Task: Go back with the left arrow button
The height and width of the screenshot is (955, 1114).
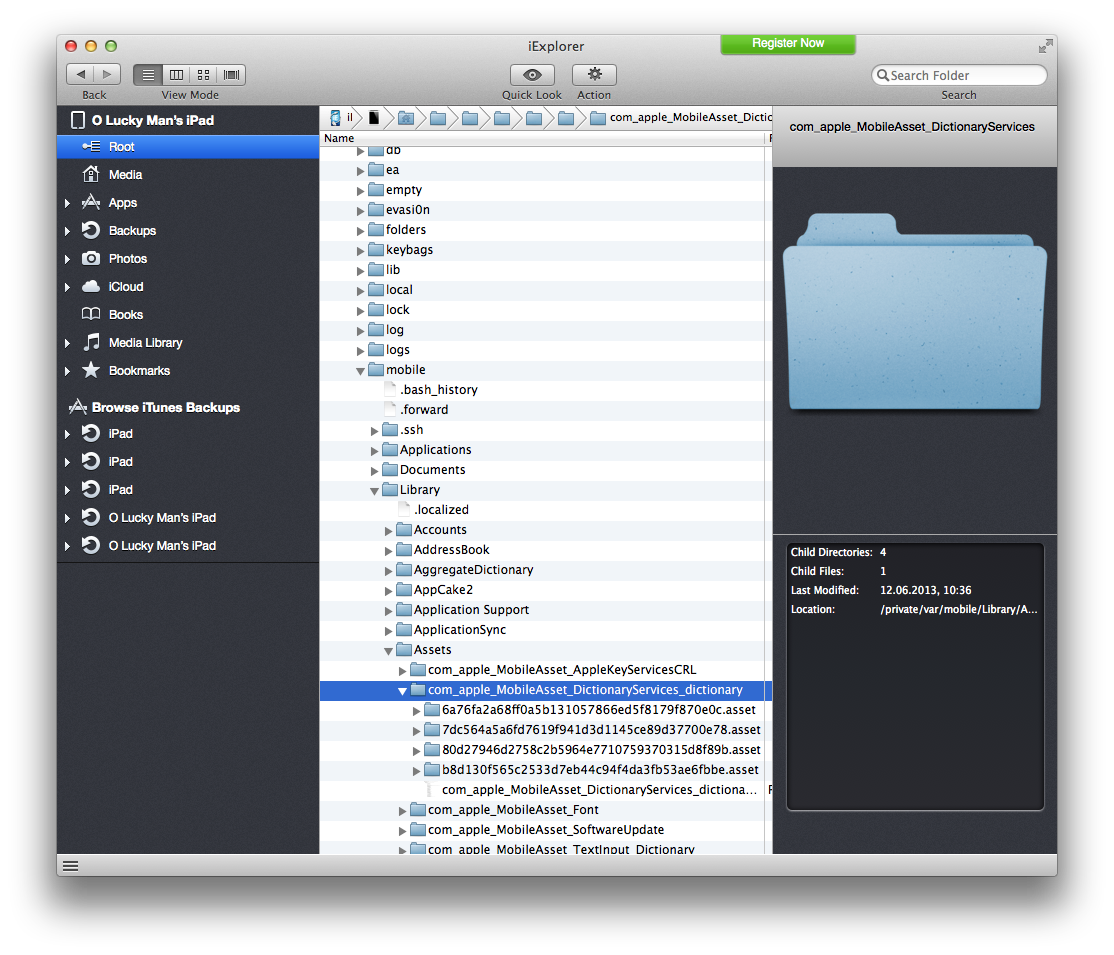Action: pos(80,75)
